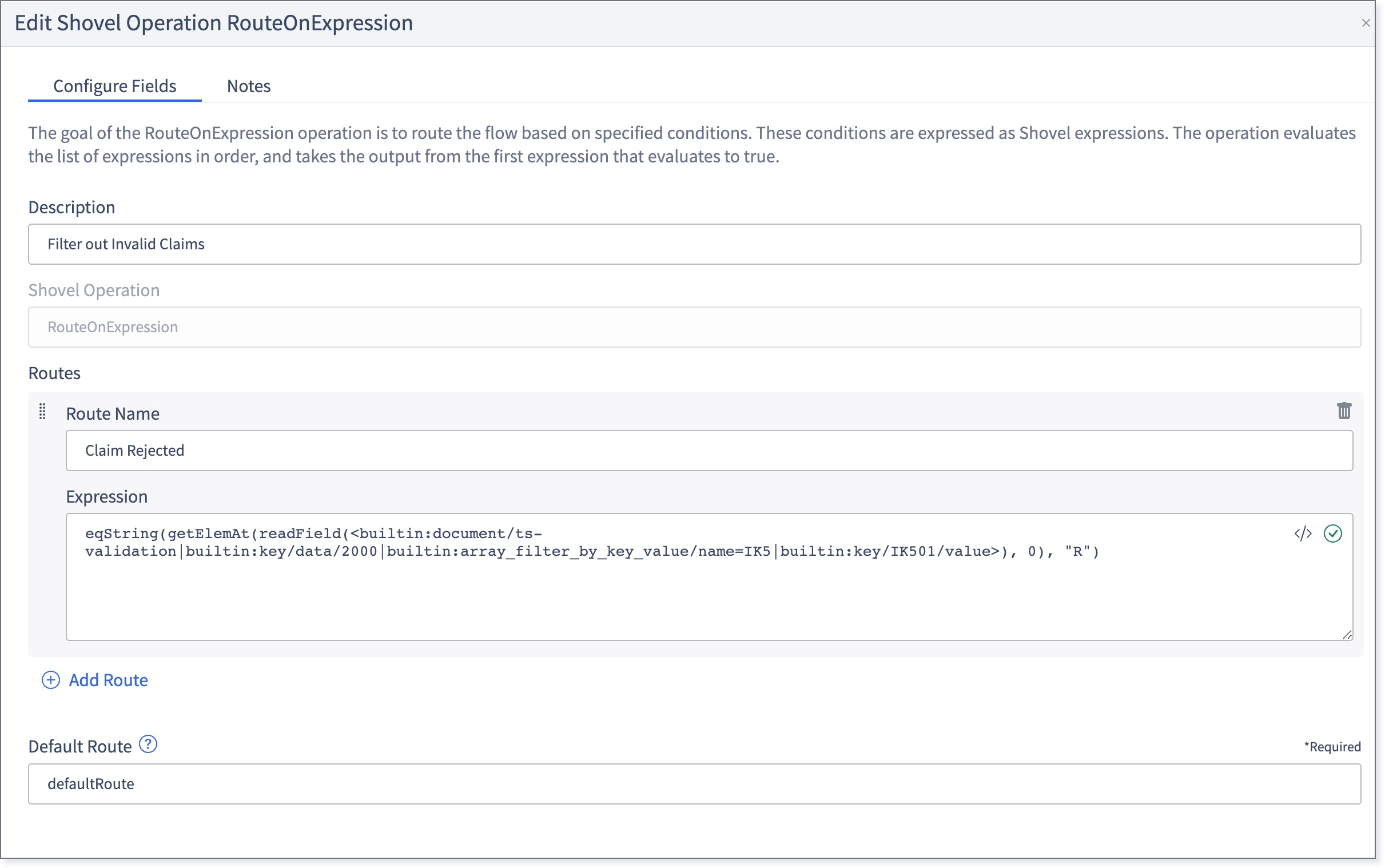This screenshot has height=868, width=1385.
Task: Click the disabled Shovel Operation field
Action: (695, 327)
